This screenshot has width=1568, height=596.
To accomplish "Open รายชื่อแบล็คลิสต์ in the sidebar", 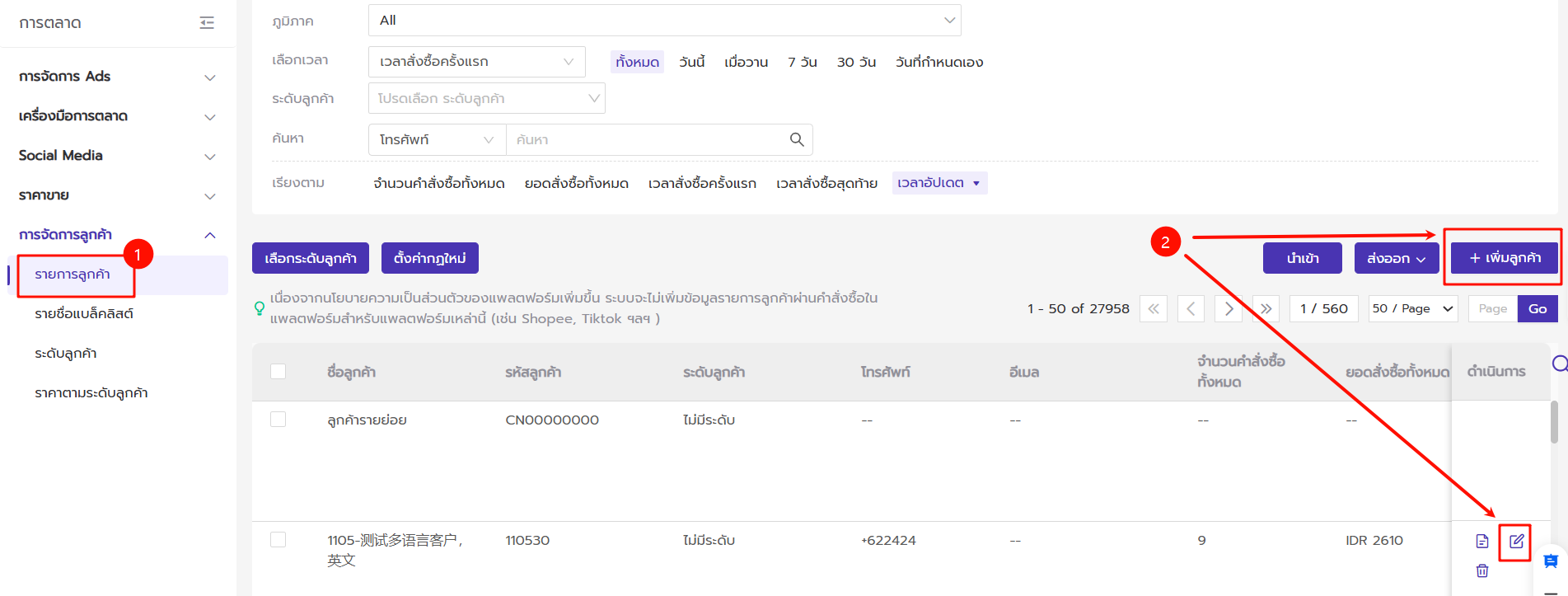I will (x=84, y=314).
